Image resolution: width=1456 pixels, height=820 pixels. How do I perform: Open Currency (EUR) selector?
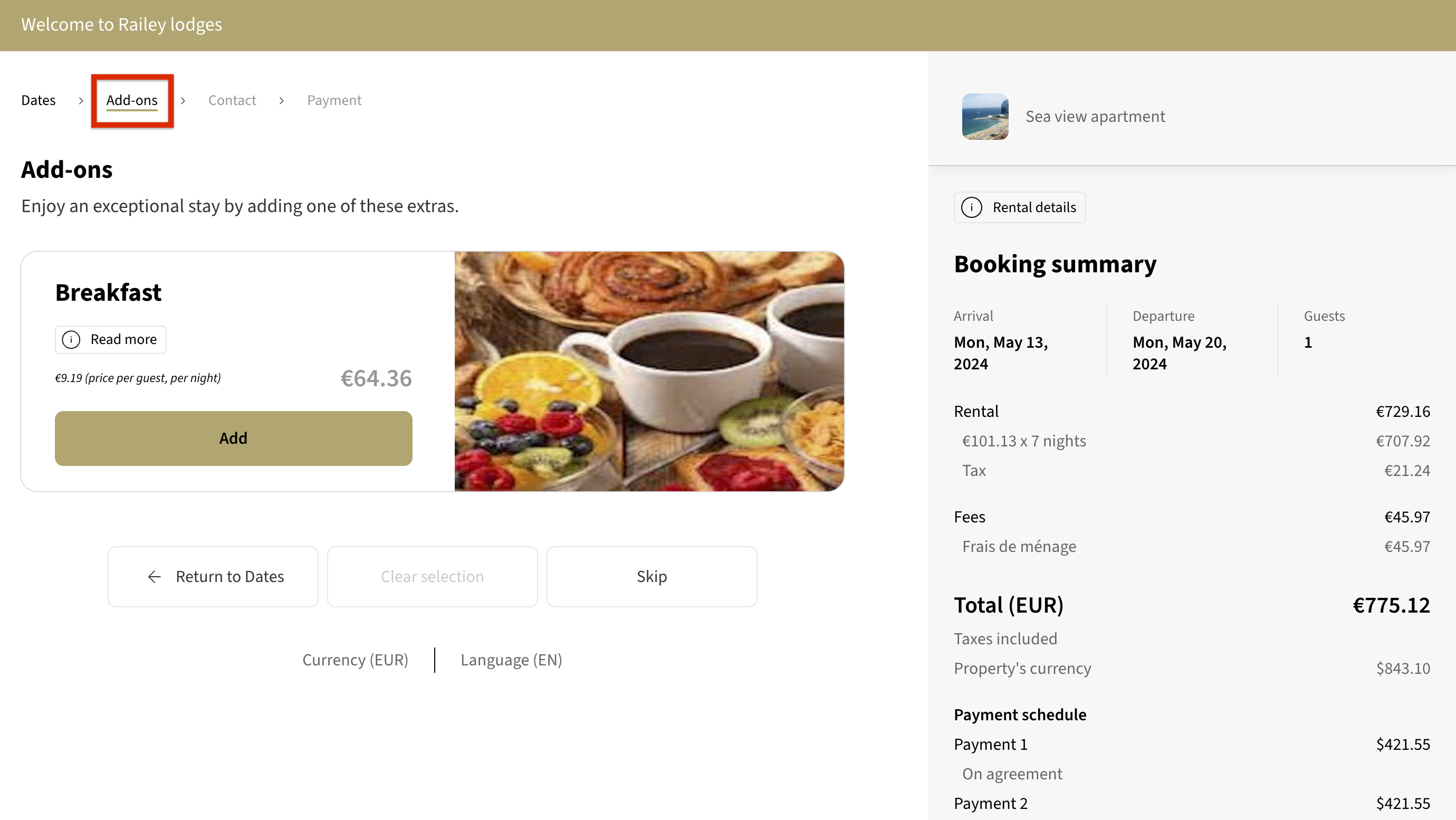(x=355, y=660)
